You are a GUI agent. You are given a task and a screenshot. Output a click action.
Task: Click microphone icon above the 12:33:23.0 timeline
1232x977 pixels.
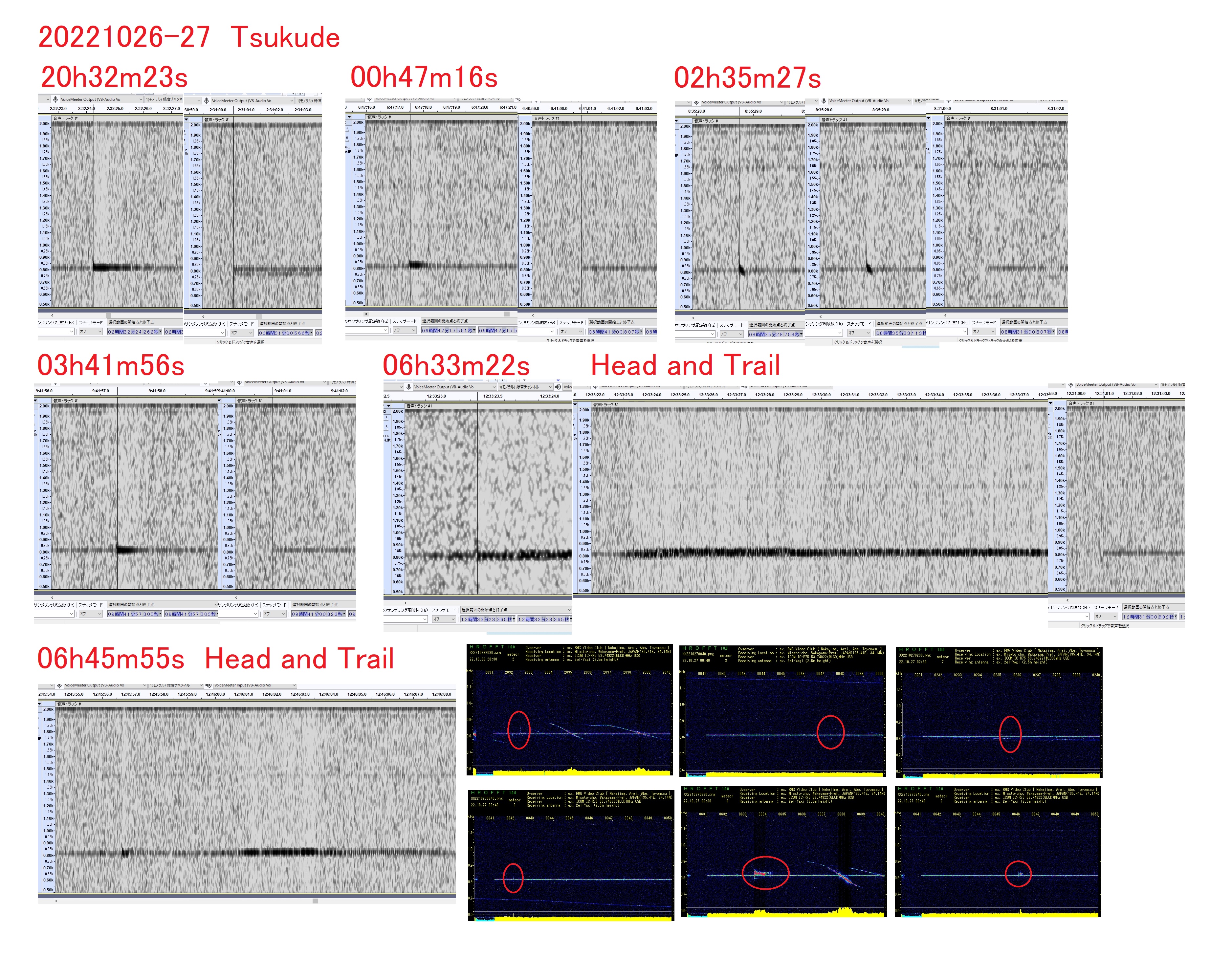click(x=408, y=387)
